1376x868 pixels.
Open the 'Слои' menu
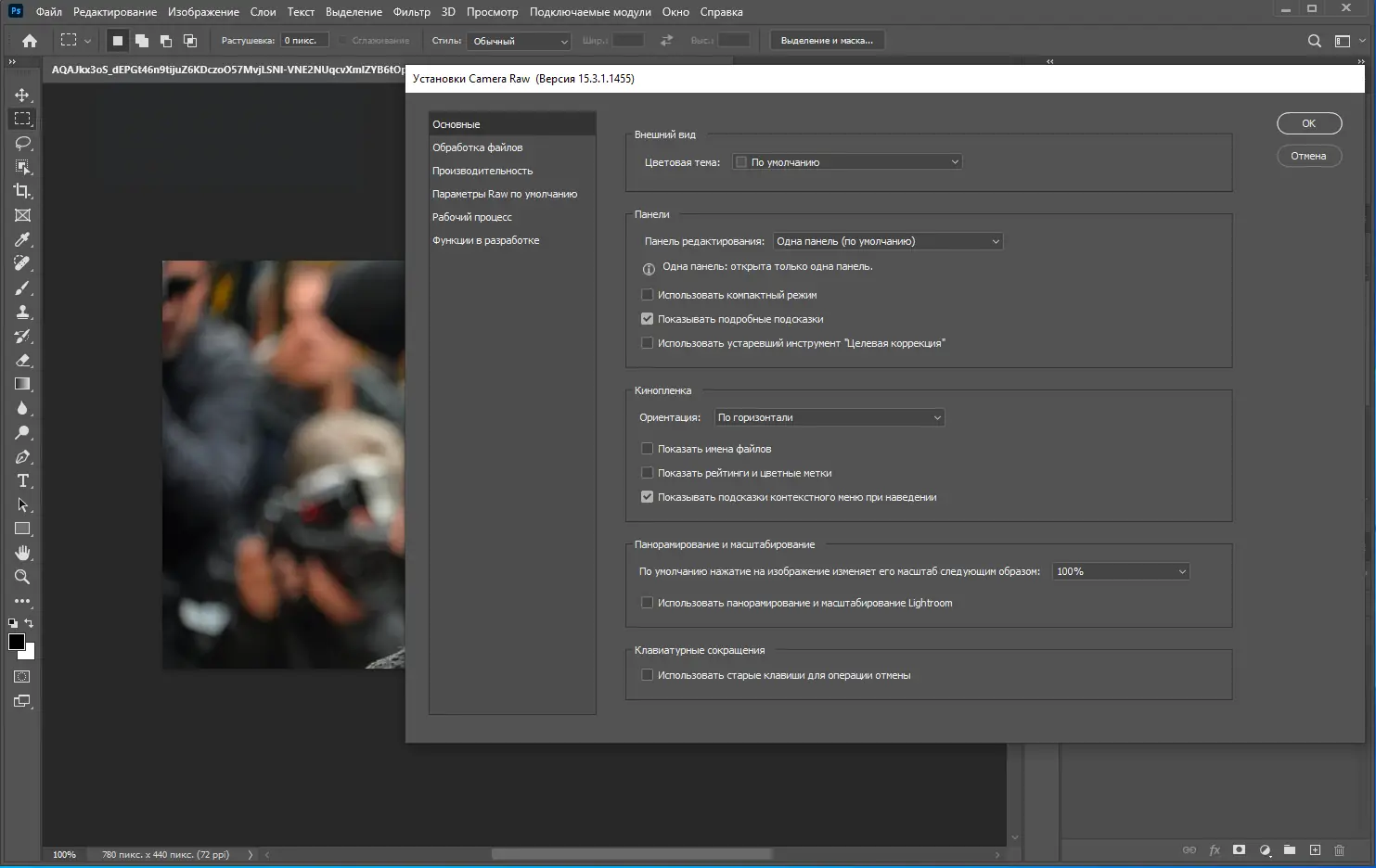(263, 12)
